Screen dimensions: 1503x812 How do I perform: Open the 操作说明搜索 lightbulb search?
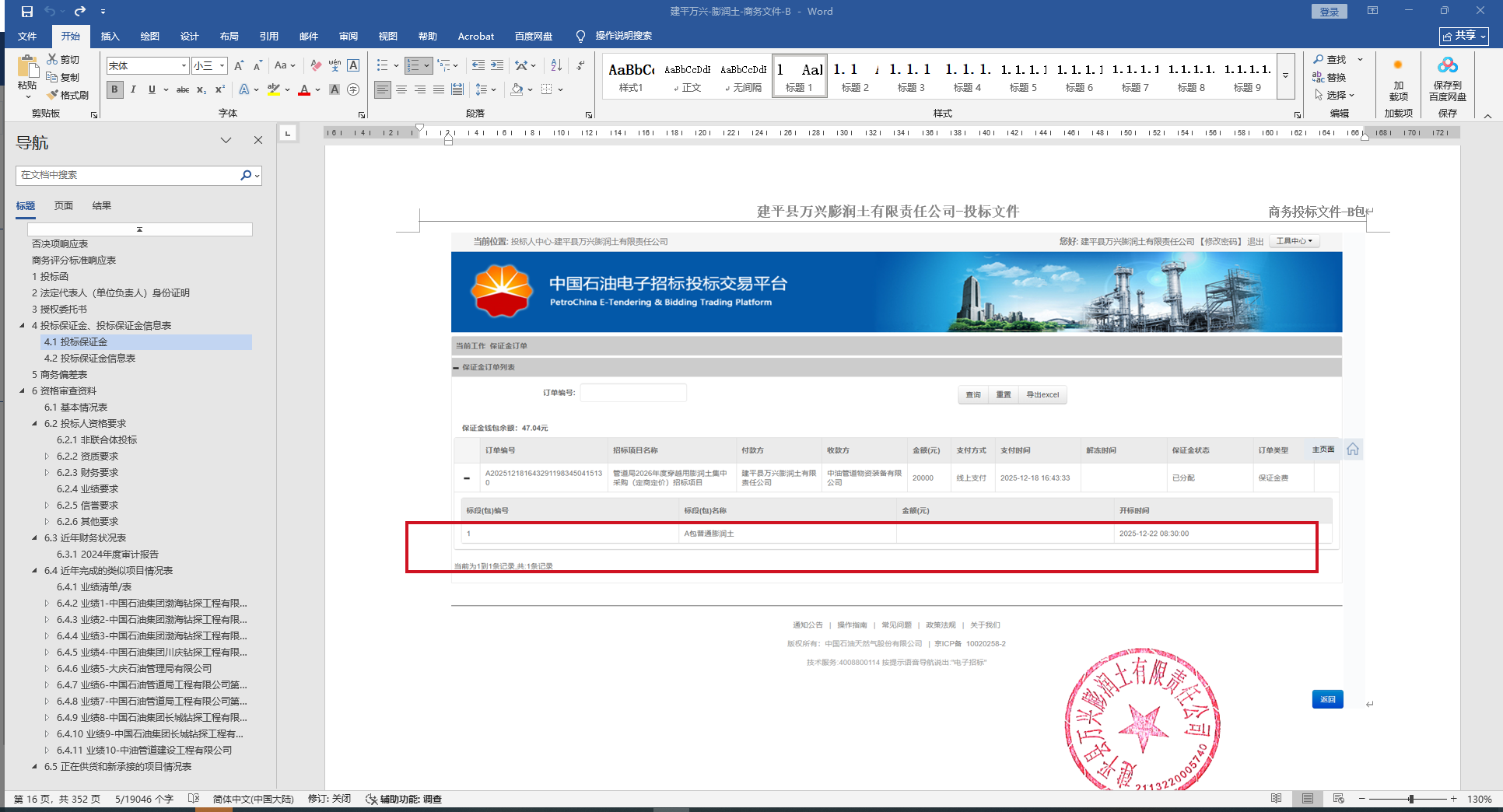click(x=614, y=36)
